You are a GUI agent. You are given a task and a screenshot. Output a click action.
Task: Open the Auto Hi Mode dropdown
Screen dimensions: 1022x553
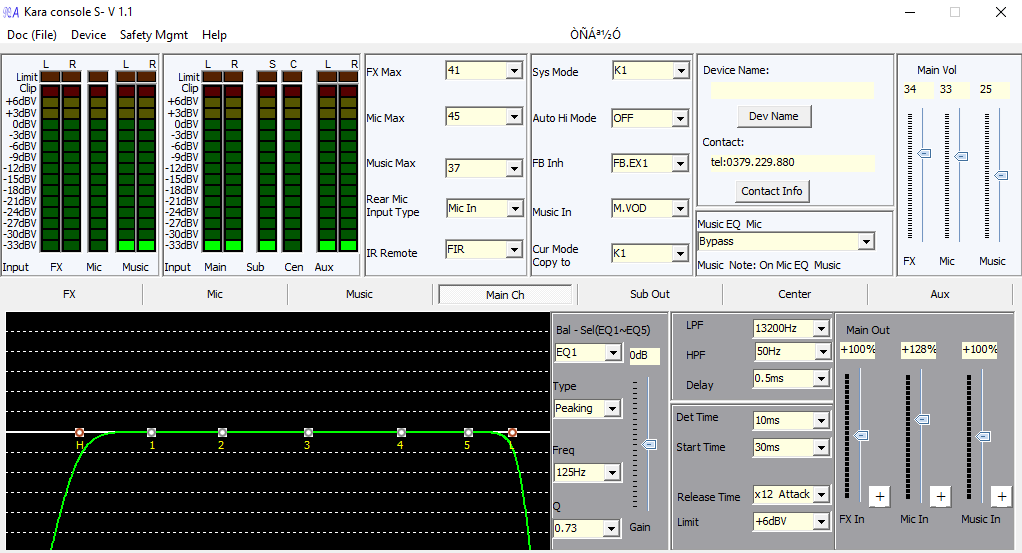tap(680, 119)
